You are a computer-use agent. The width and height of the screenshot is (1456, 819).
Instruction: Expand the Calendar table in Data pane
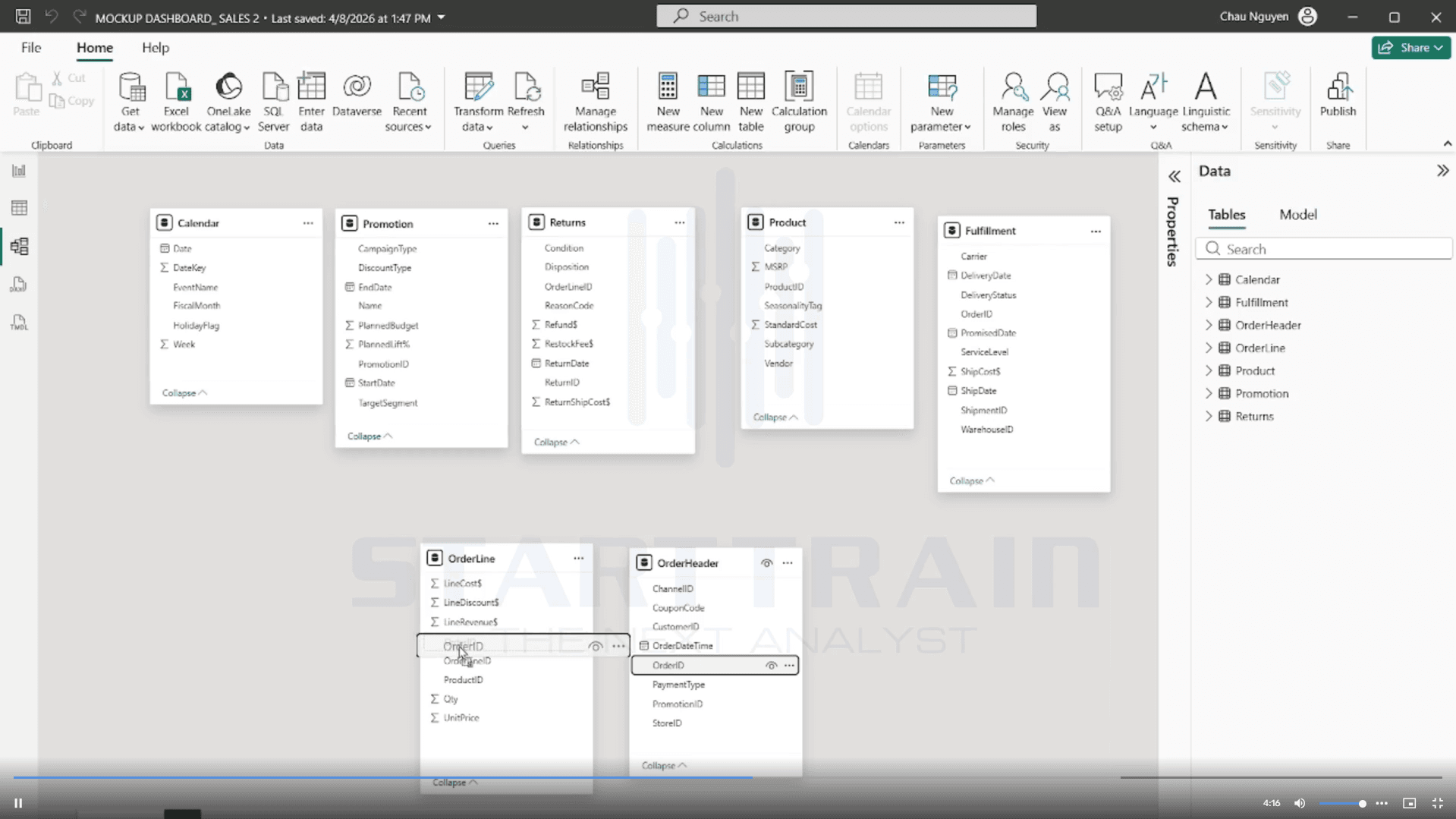[x=1209, y=280]
